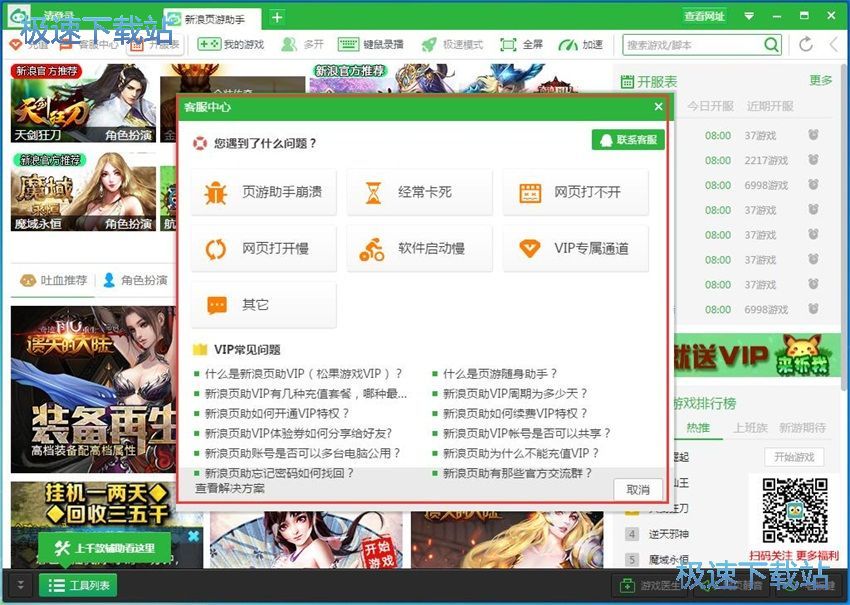The image size is (850, 605).
Task: Choose 网页打不开 issue tile
Action: [576, 192]
